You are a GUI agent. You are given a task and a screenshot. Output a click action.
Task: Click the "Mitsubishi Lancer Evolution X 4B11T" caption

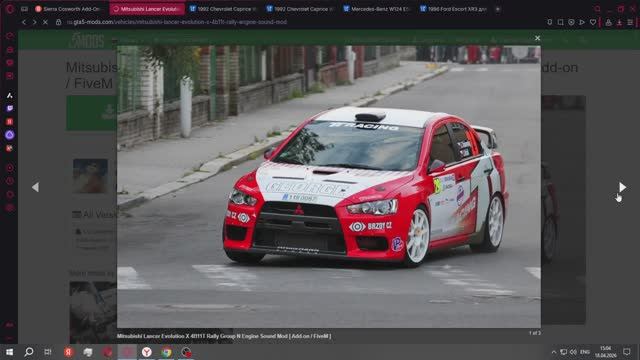[224, 336]
